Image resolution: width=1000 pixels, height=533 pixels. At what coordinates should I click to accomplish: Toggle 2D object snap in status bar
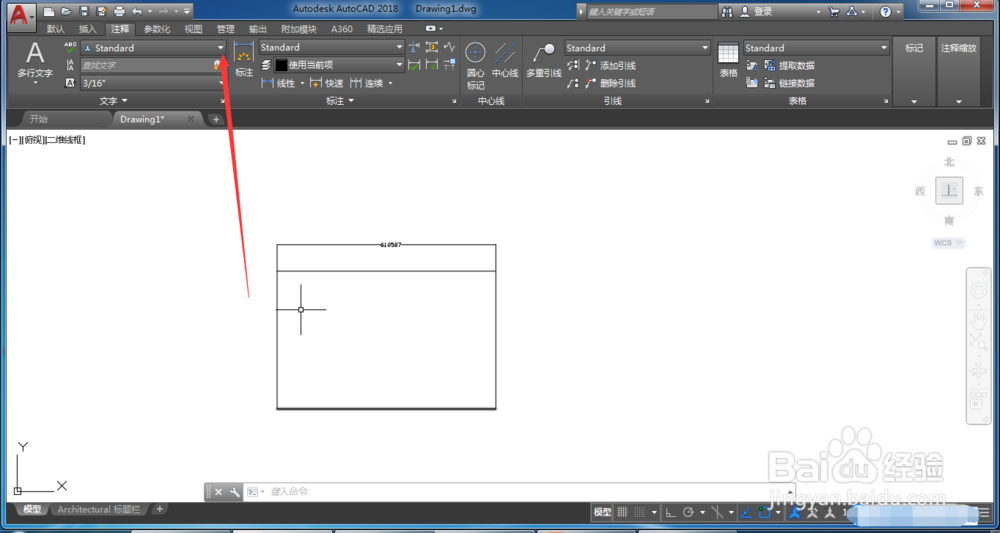click(765, 512)
